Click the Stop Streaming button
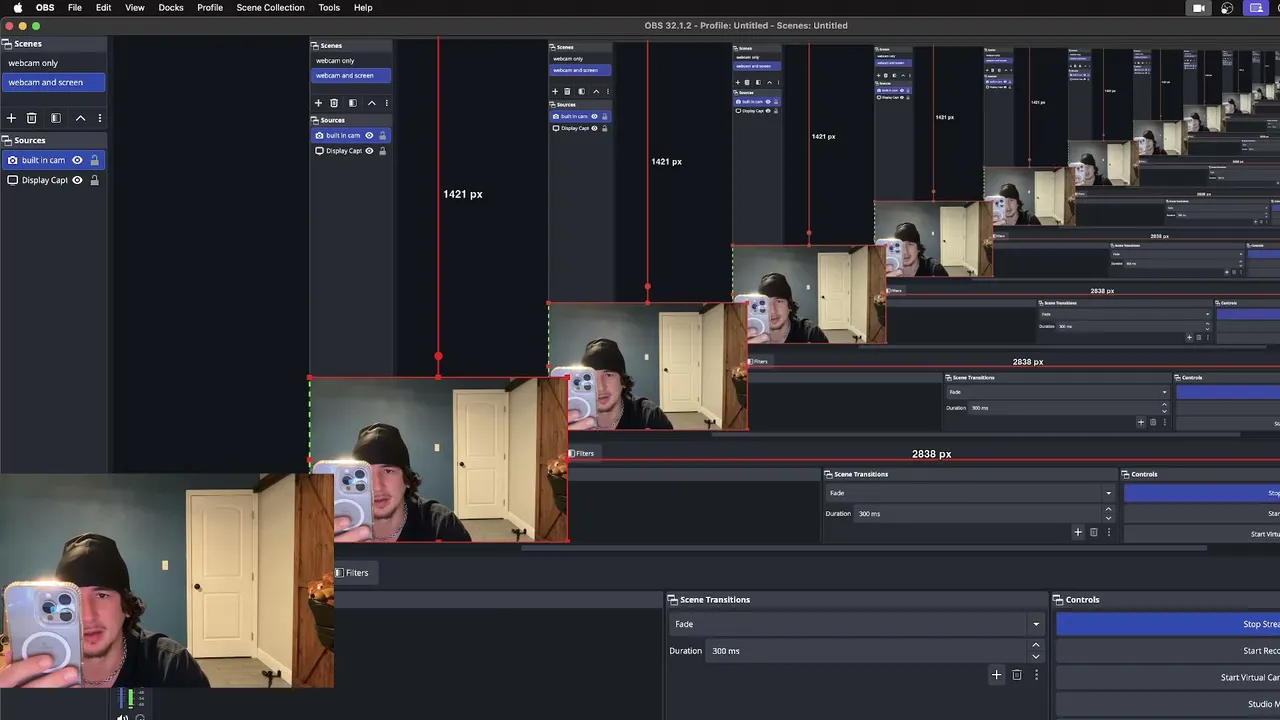Image resolution: width=1280 pixels, height=720 pixels. coord(1168,624)
